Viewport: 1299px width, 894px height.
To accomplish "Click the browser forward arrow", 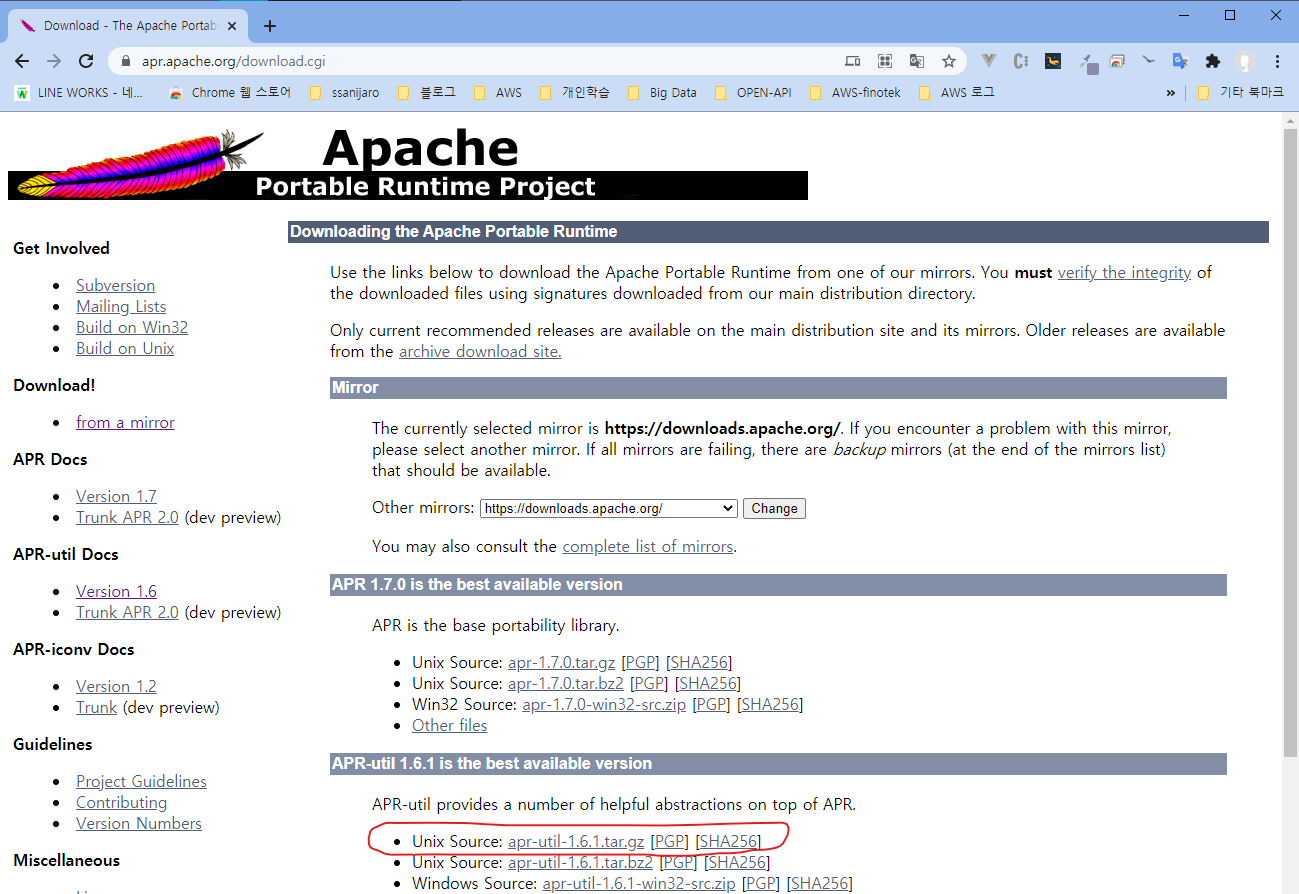I will 54,61.
